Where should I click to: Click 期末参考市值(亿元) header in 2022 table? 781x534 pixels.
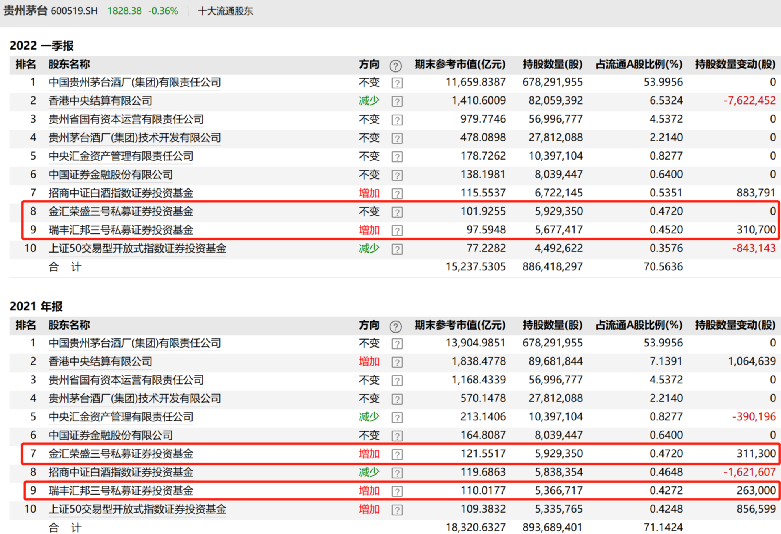[460, 64]
